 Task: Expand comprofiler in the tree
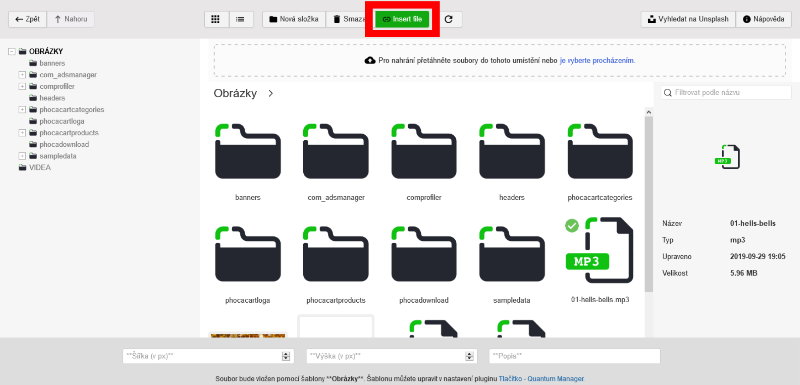tap(22, 87)
